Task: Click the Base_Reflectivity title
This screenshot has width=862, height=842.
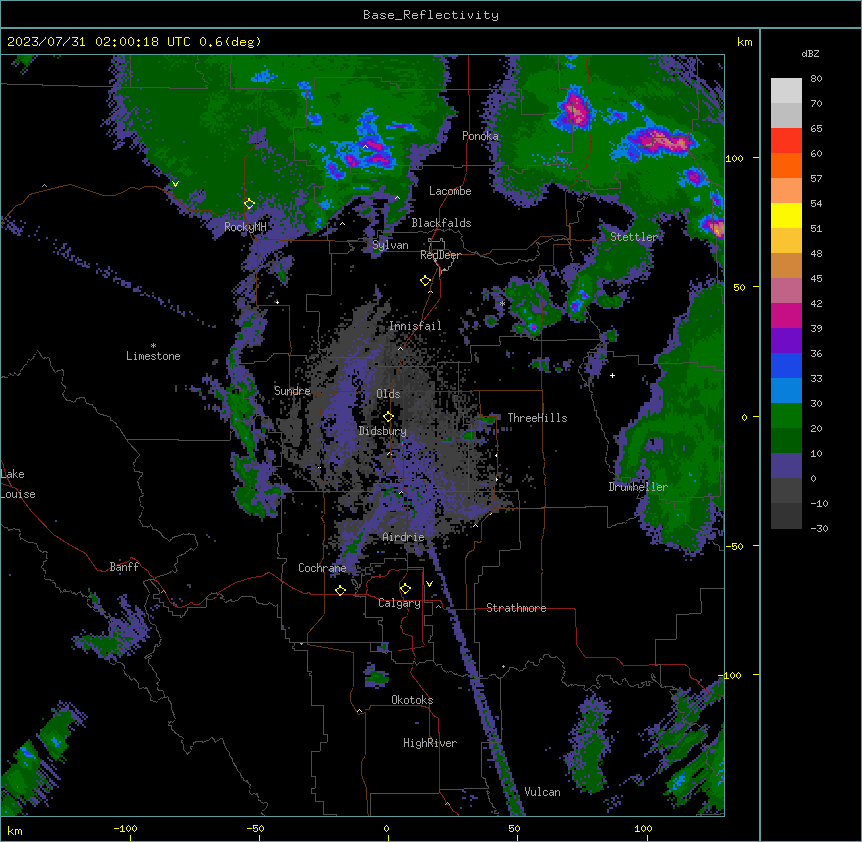Action: (x=431, y=15)
